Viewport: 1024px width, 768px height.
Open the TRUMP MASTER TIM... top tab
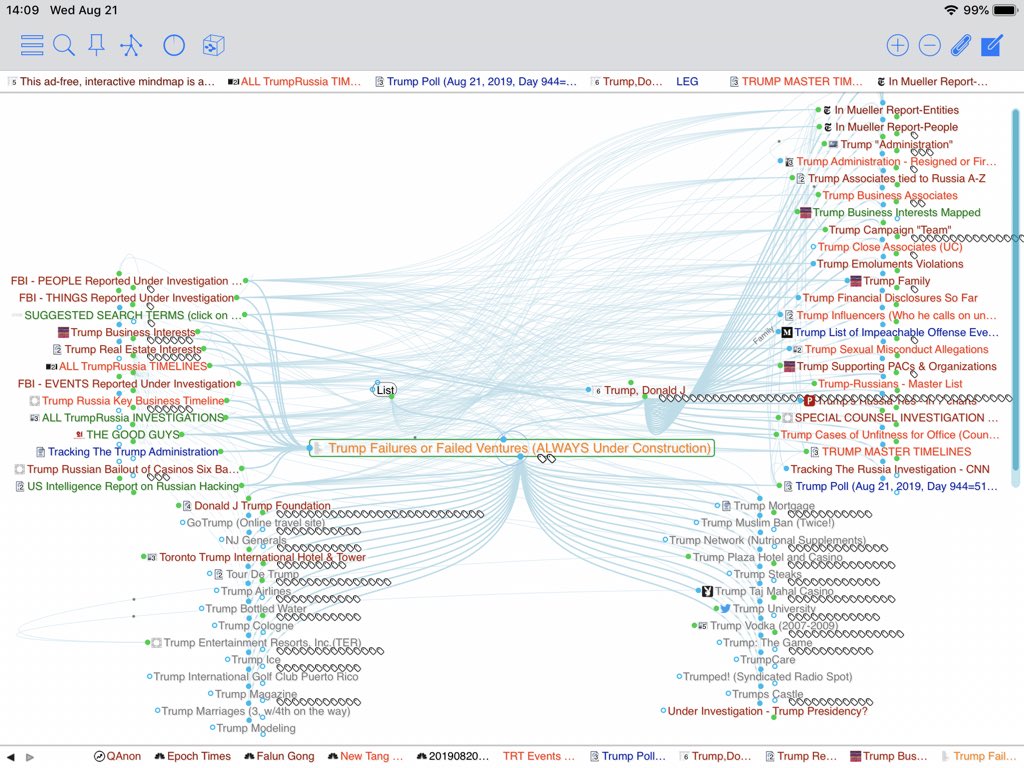[795, 82]
